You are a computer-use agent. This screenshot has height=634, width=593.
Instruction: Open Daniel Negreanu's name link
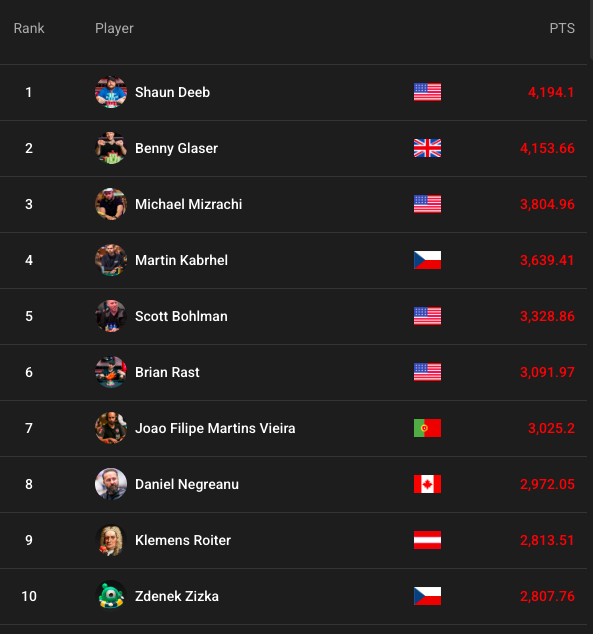click(187, 484)
